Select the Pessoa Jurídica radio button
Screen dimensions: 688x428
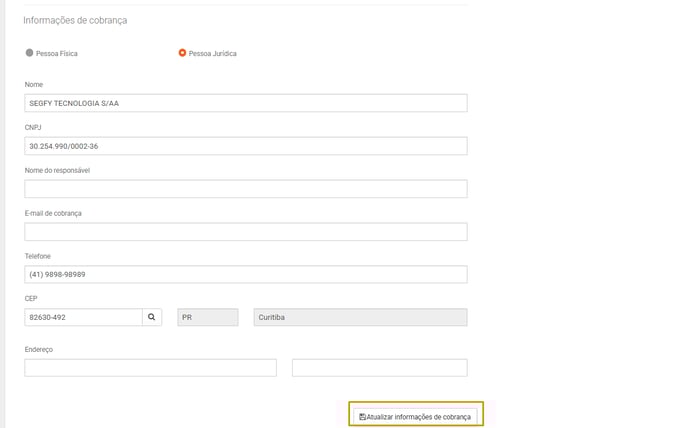pos(182,53)
